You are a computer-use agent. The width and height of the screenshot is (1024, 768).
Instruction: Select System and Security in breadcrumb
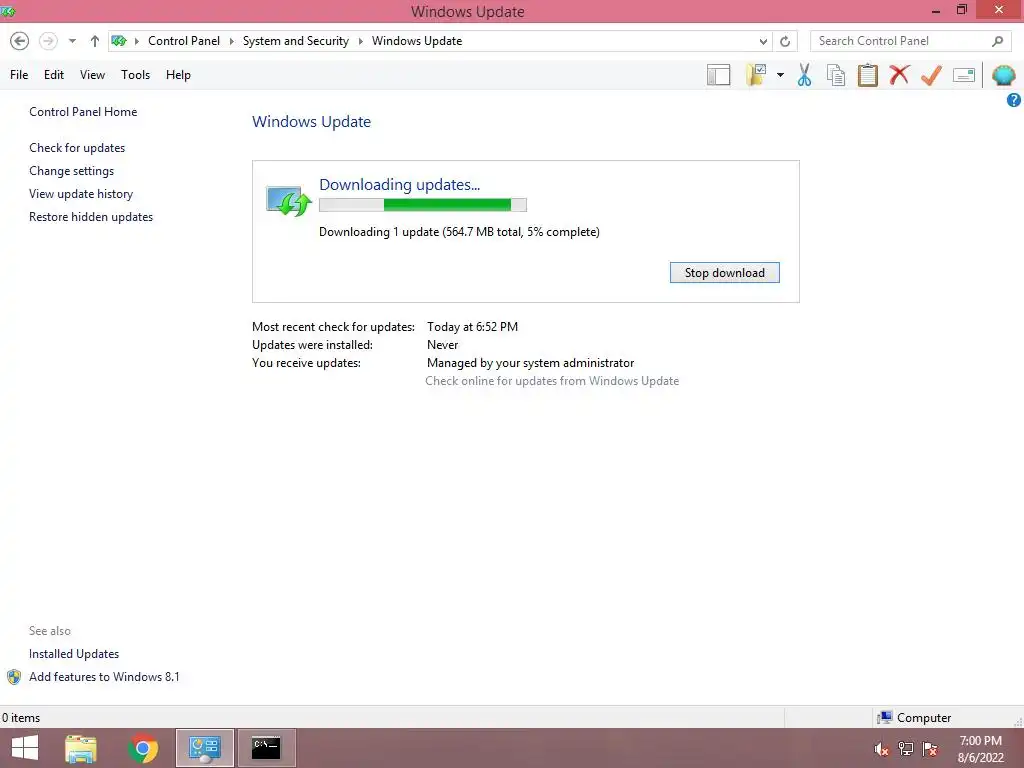[x=296, y=41]
